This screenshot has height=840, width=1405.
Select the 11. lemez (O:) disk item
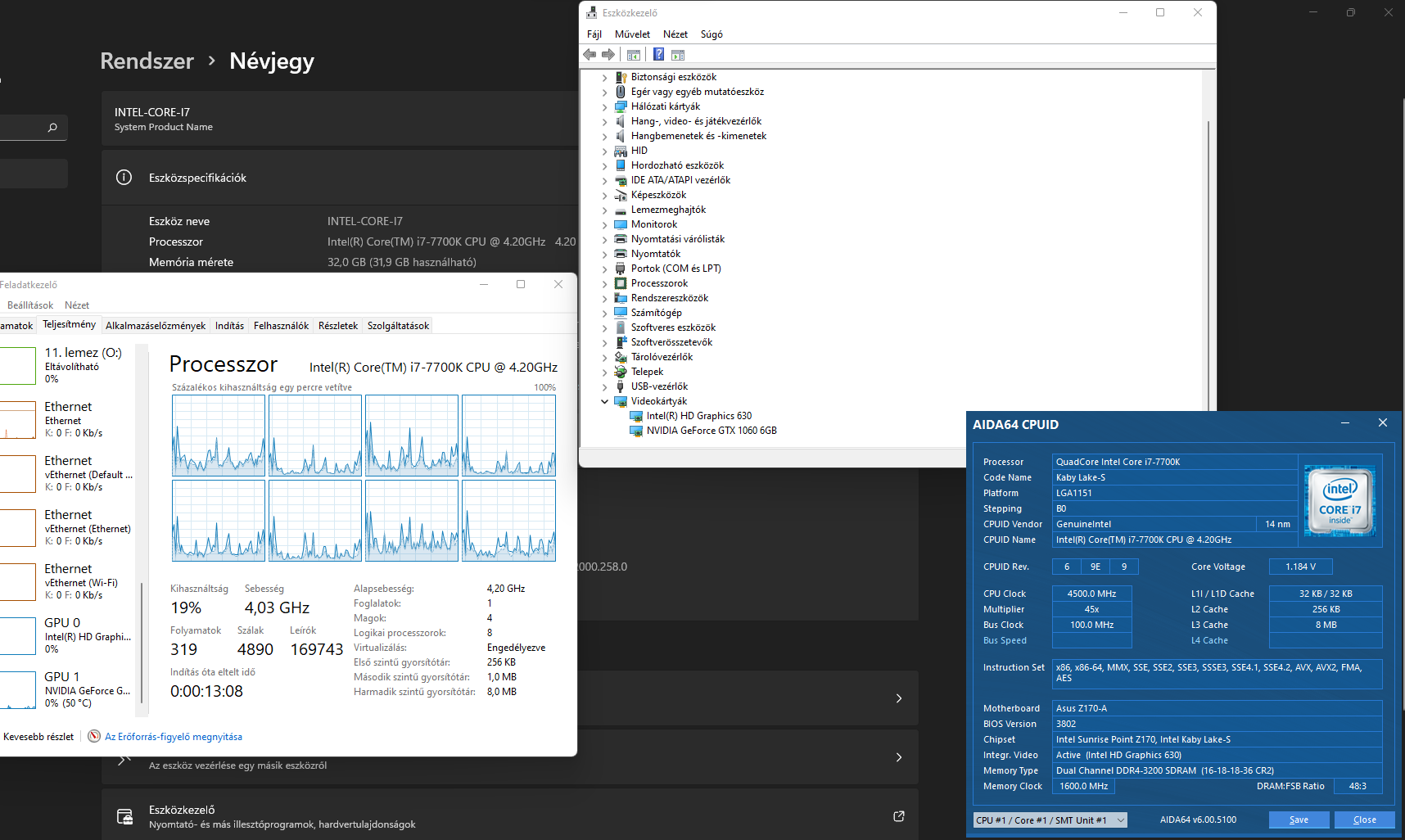click(x=67, y=365)
